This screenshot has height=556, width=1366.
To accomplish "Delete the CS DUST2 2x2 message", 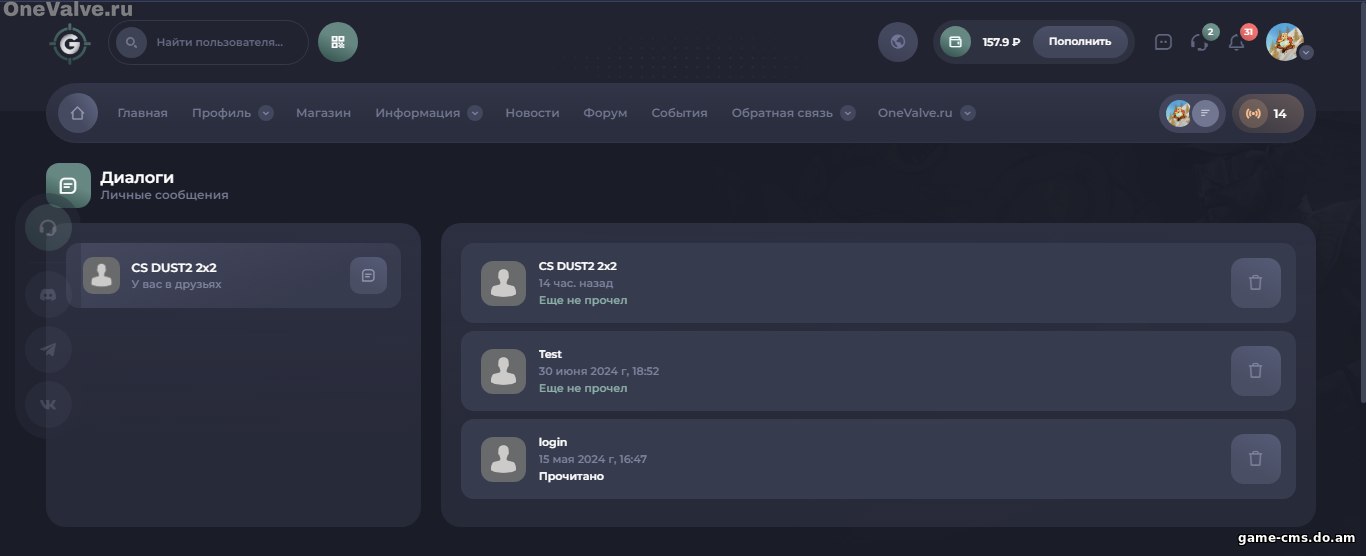I will pos(1255,283).
